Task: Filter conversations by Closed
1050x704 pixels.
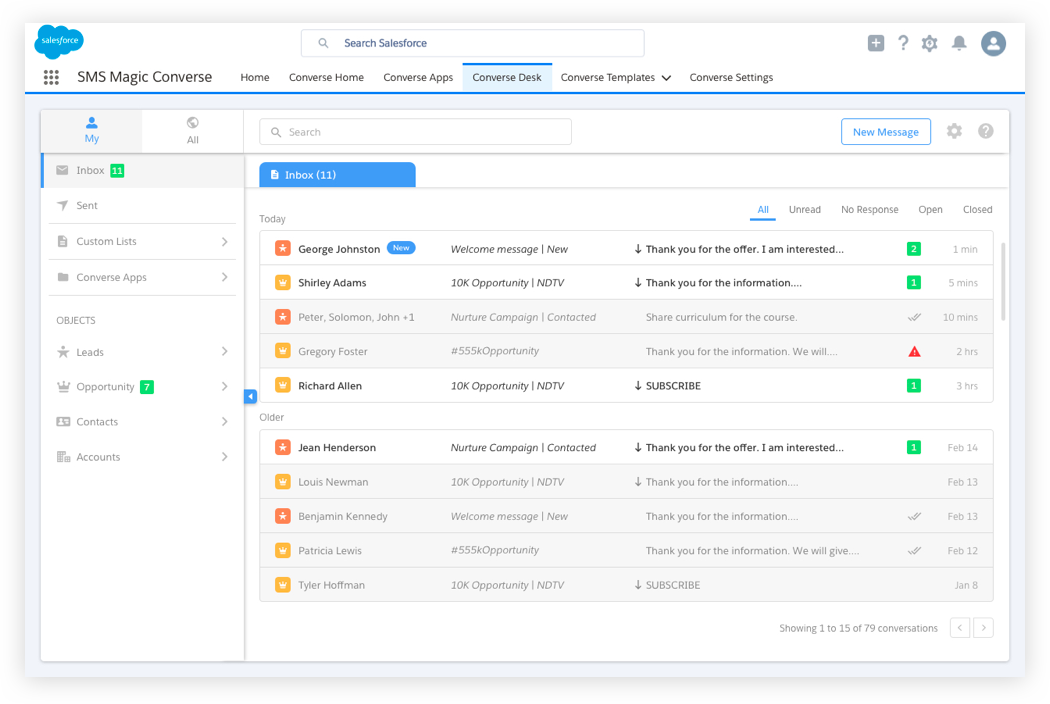Action: (977, 210)
